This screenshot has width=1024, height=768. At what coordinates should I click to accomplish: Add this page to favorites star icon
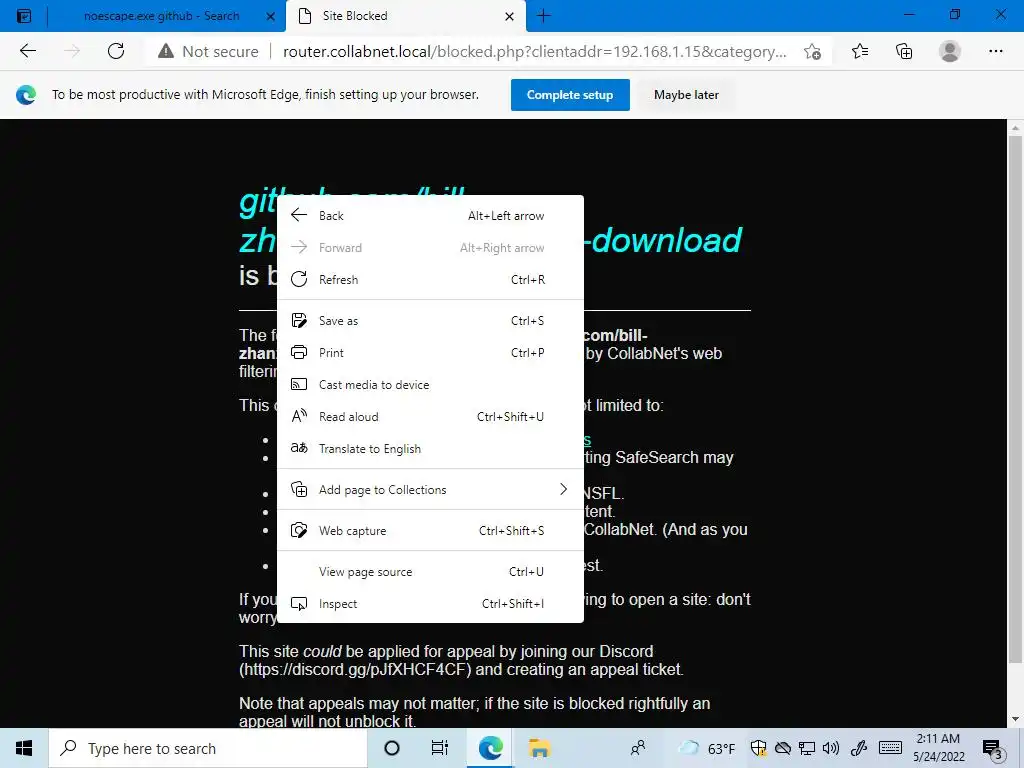pos(812,51)
